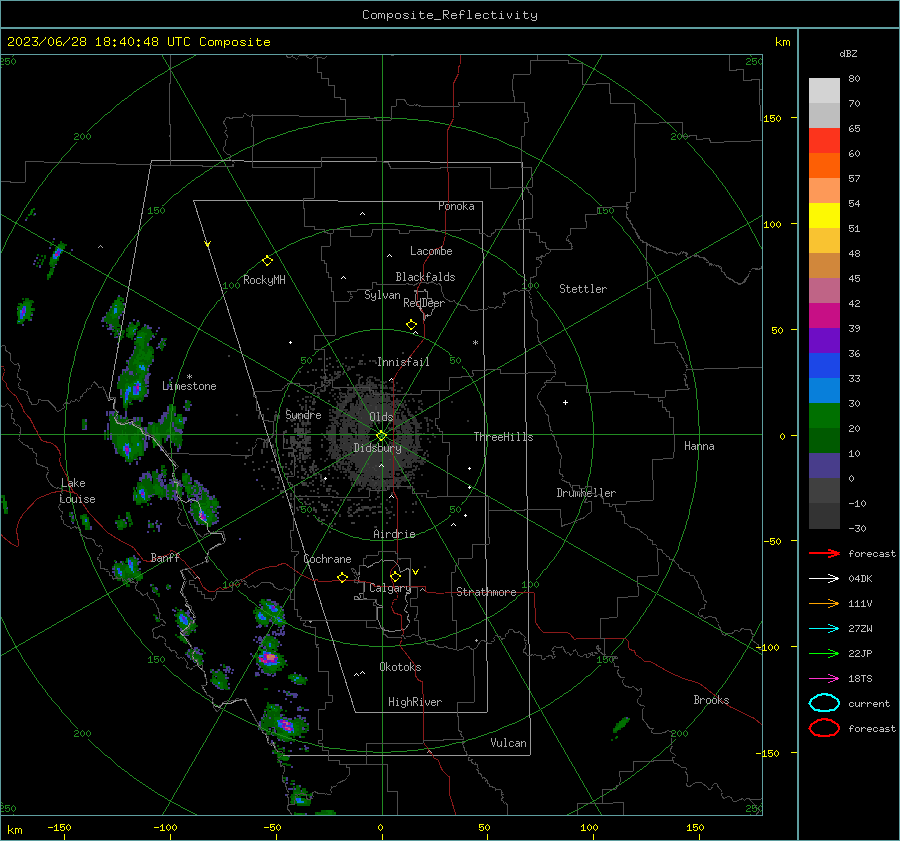Screen dimensions: 900x841
Task: Click the yellow diamond marker near RockyMH
Action: [267, 261]
